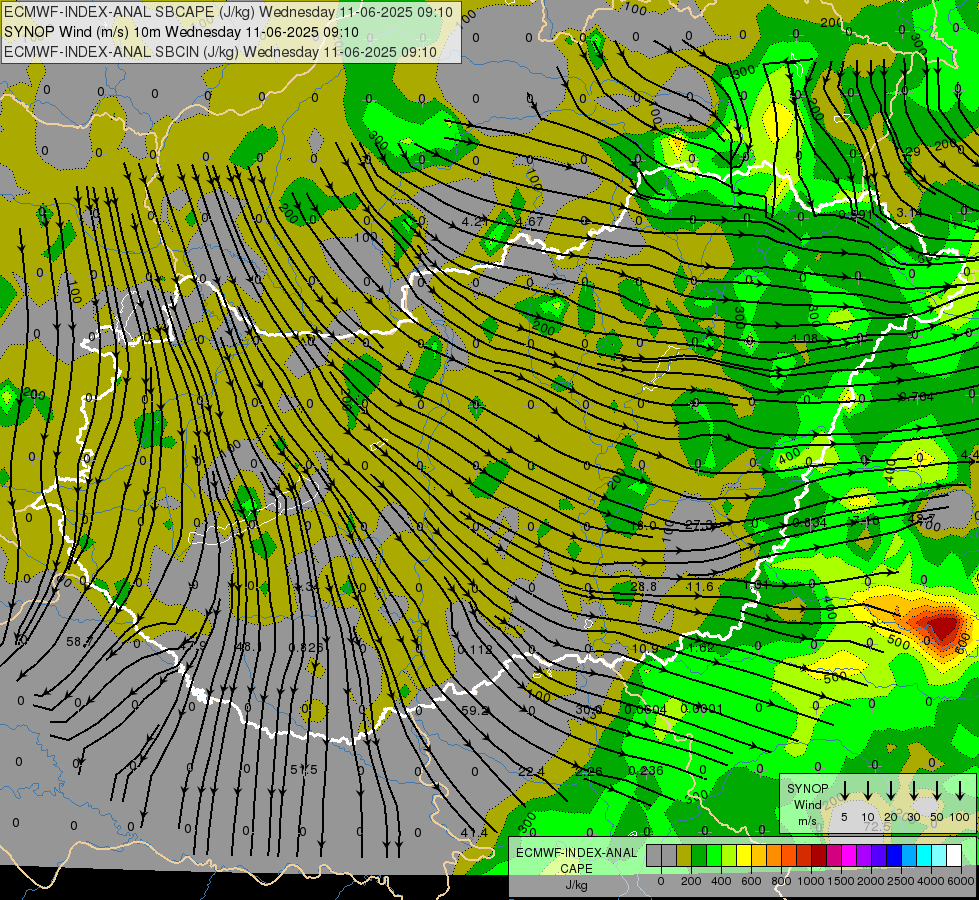Screen dimensions: 979x900
Task: Click the 1000 tick label in CAPE legend
Action: (811, 881)
